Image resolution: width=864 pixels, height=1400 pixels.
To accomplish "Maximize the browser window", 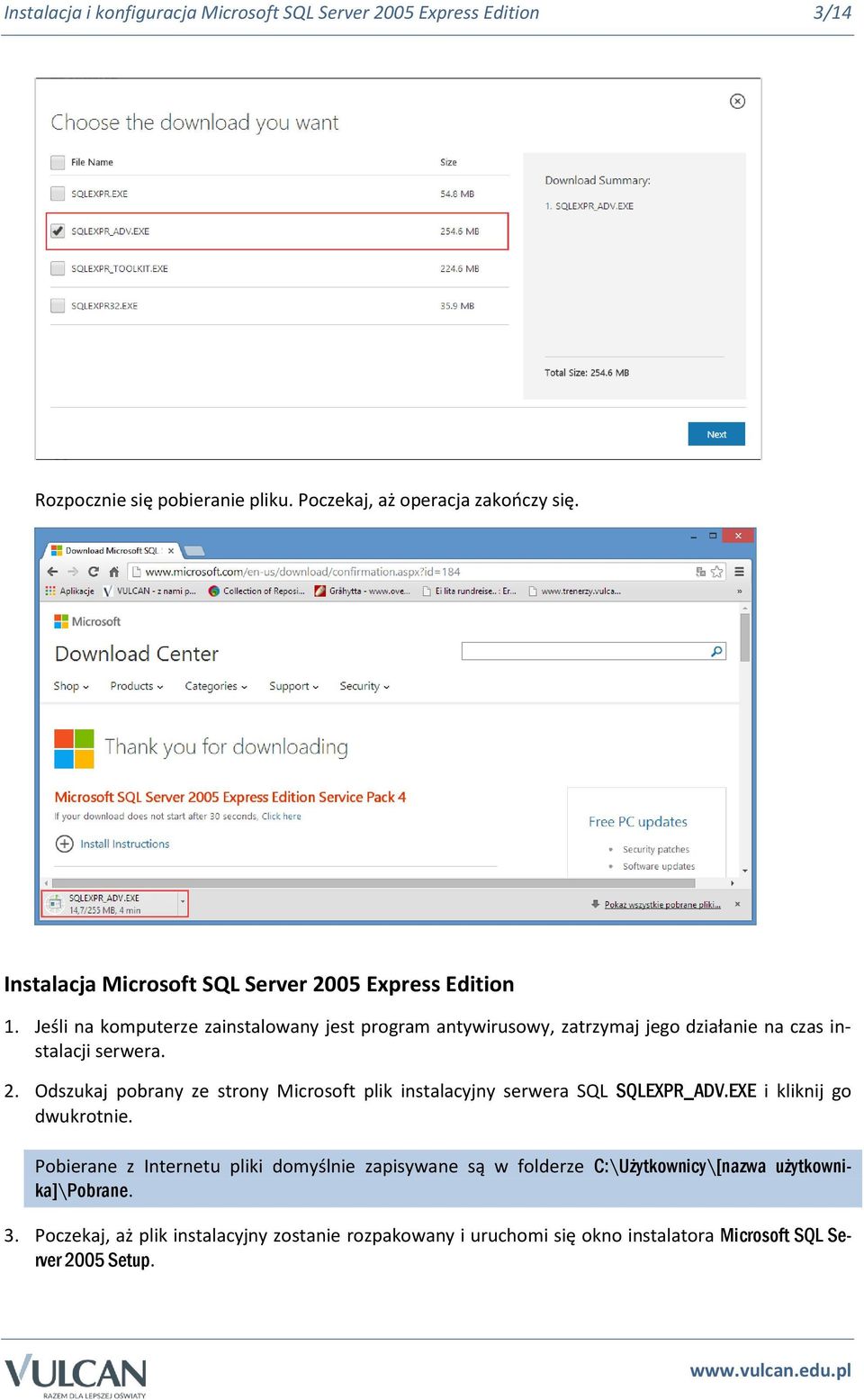I will pos(713,536).
